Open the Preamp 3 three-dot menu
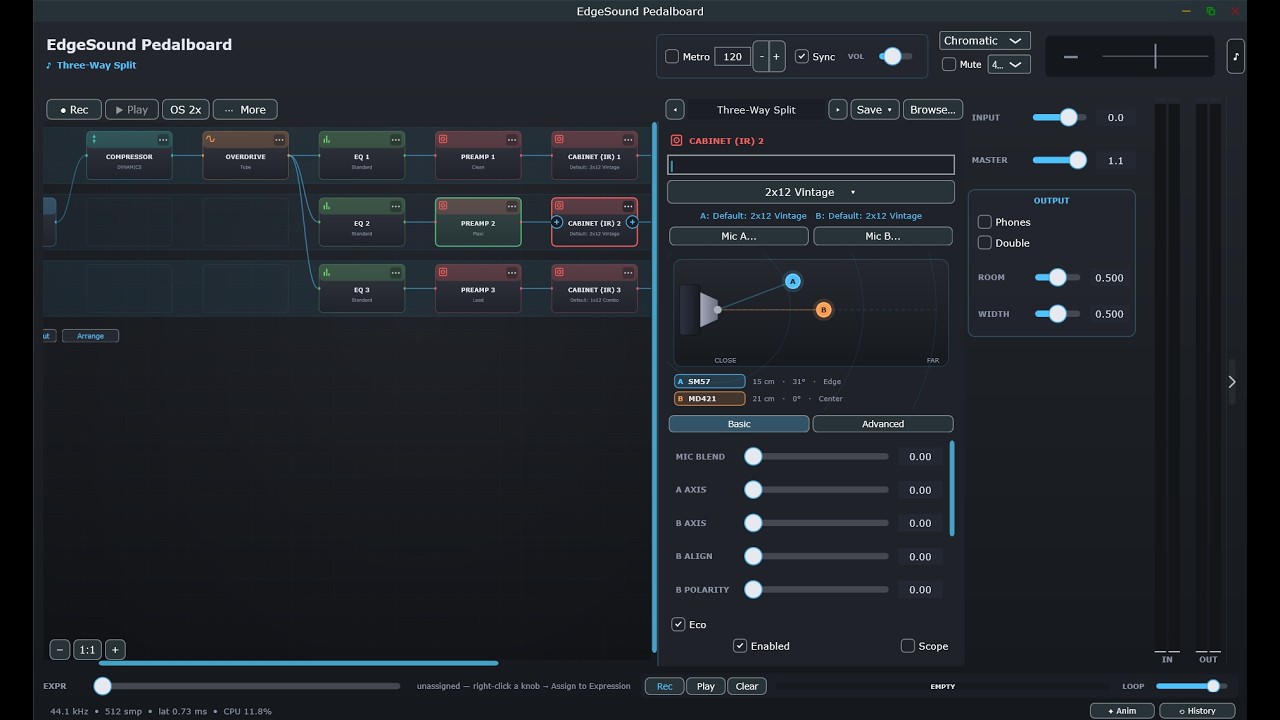 pos(512,272)
